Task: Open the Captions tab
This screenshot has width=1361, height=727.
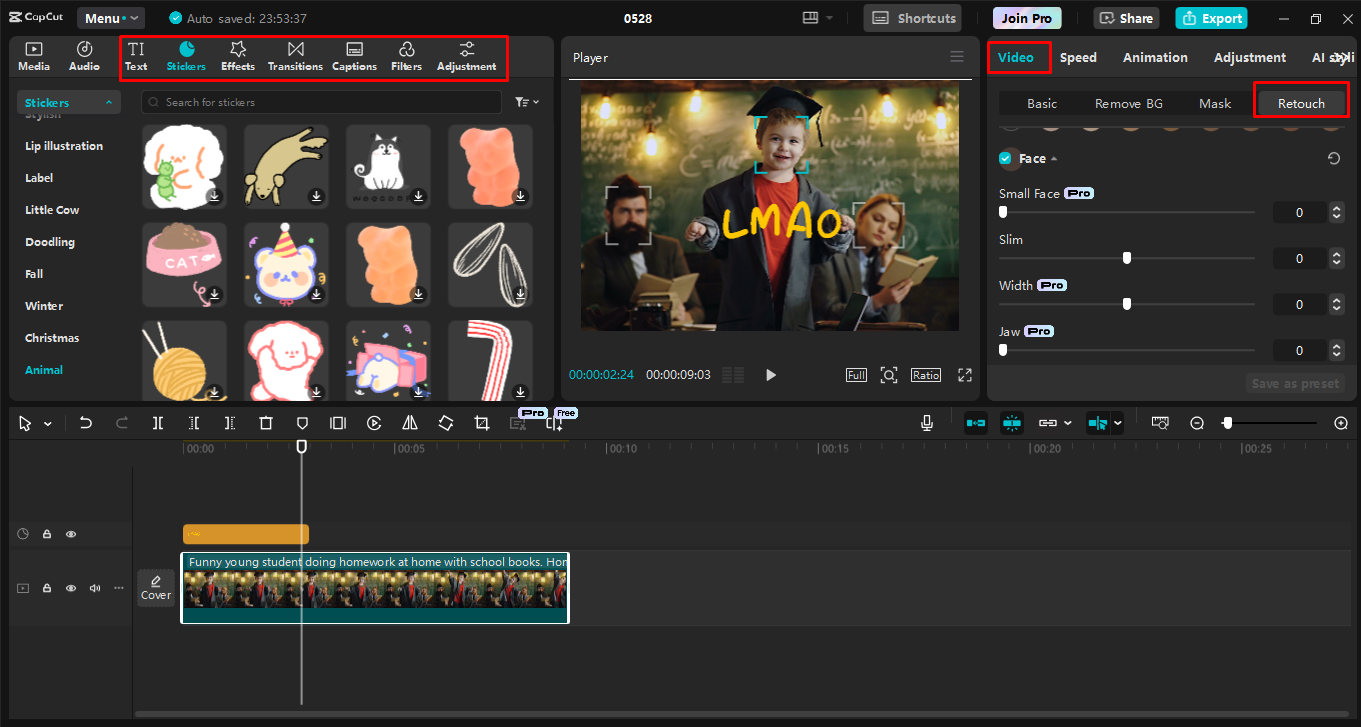Action: point(354,57)
